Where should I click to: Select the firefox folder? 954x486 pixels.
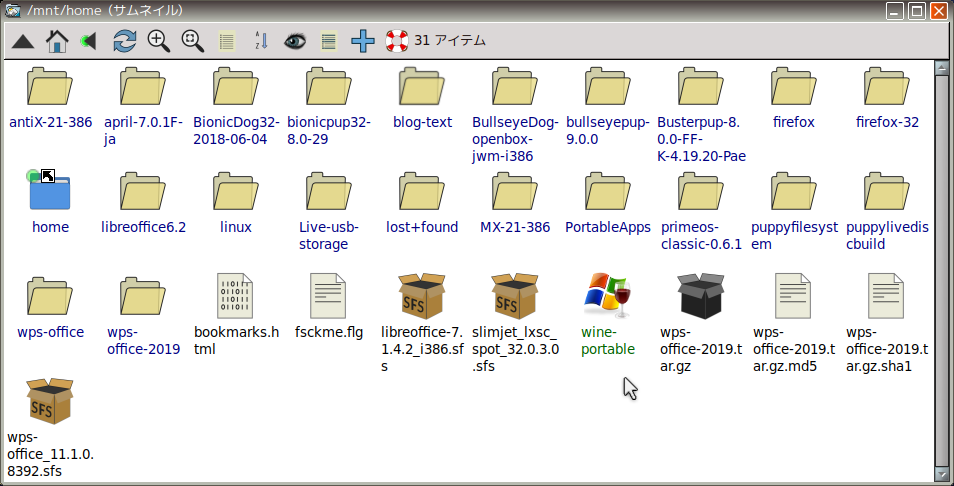[794, 86]
